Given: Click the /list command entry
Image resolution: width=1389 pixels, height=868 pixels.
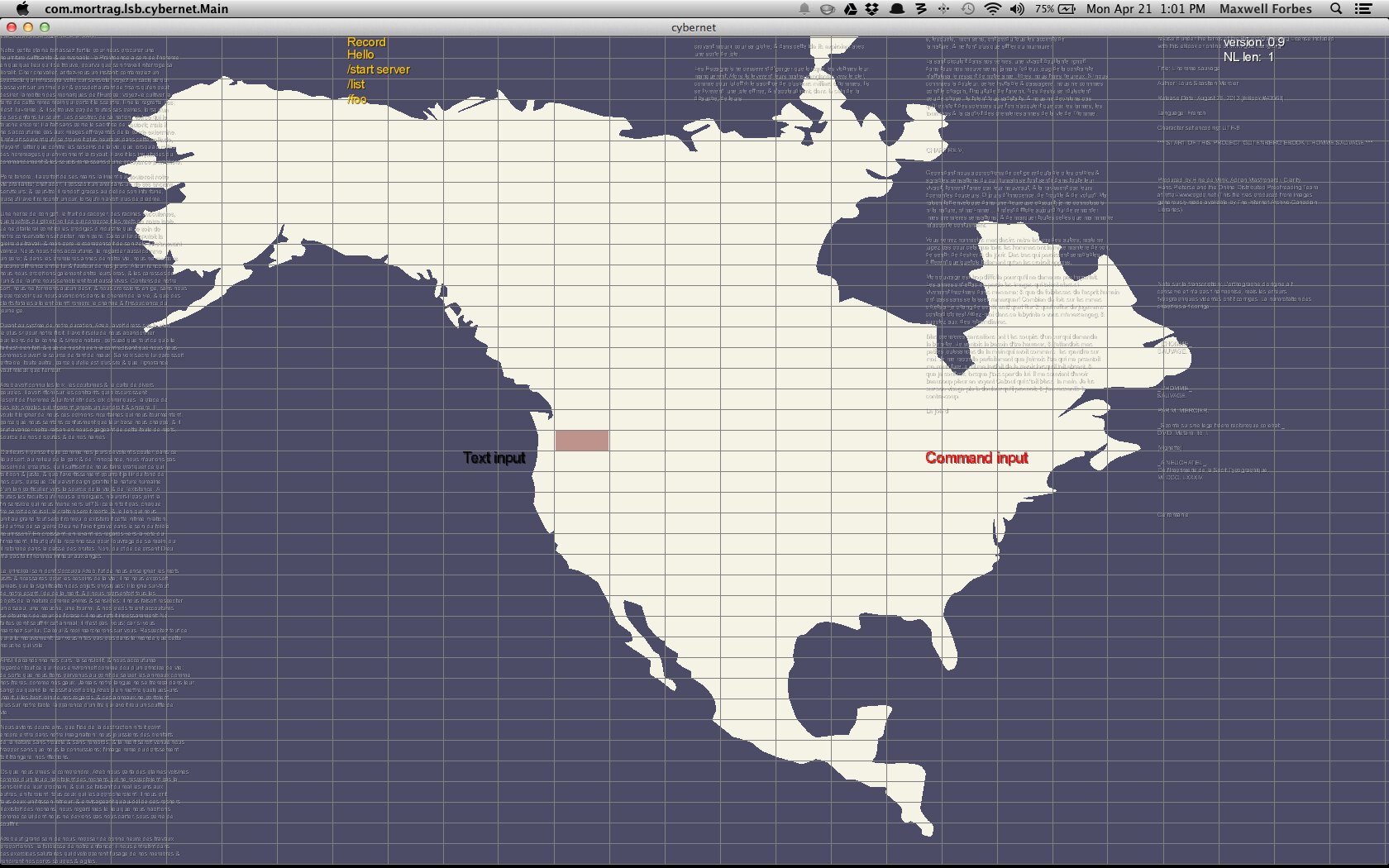Looking at the screenshot, I should click(x=356, y=84).
